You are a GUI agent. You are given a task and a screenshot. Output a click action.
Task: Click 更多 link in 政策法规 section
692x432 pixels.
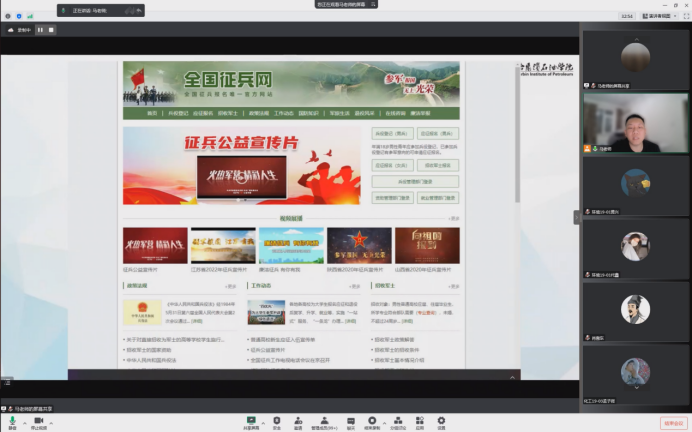[230, 286]
